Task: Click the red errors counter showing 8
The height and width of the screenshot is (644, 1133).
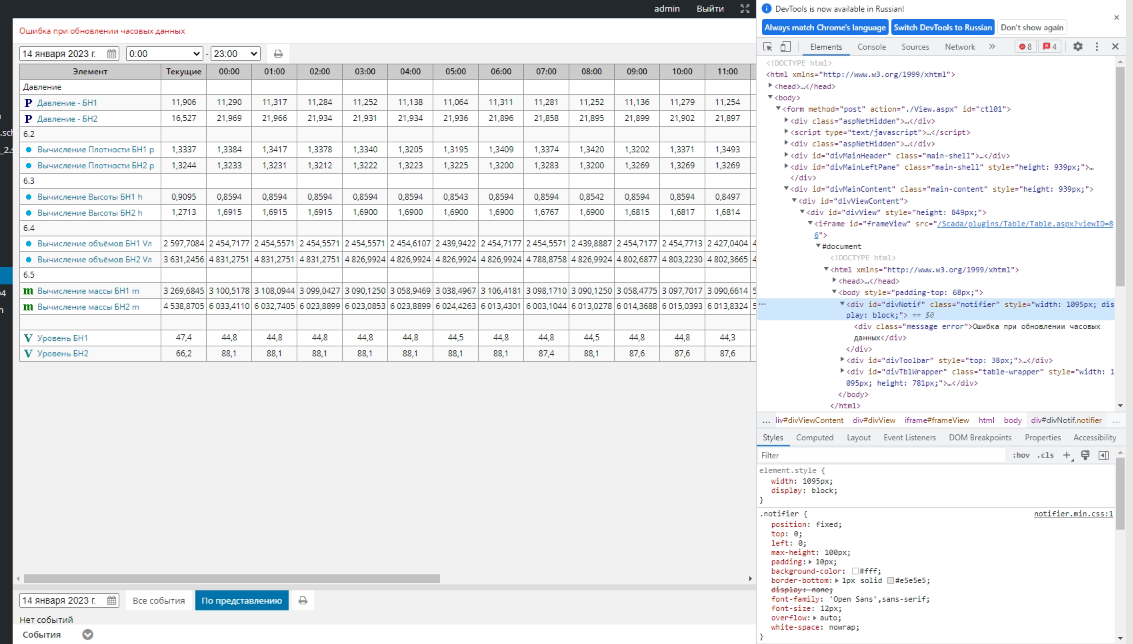Action: click(1025, 46)
